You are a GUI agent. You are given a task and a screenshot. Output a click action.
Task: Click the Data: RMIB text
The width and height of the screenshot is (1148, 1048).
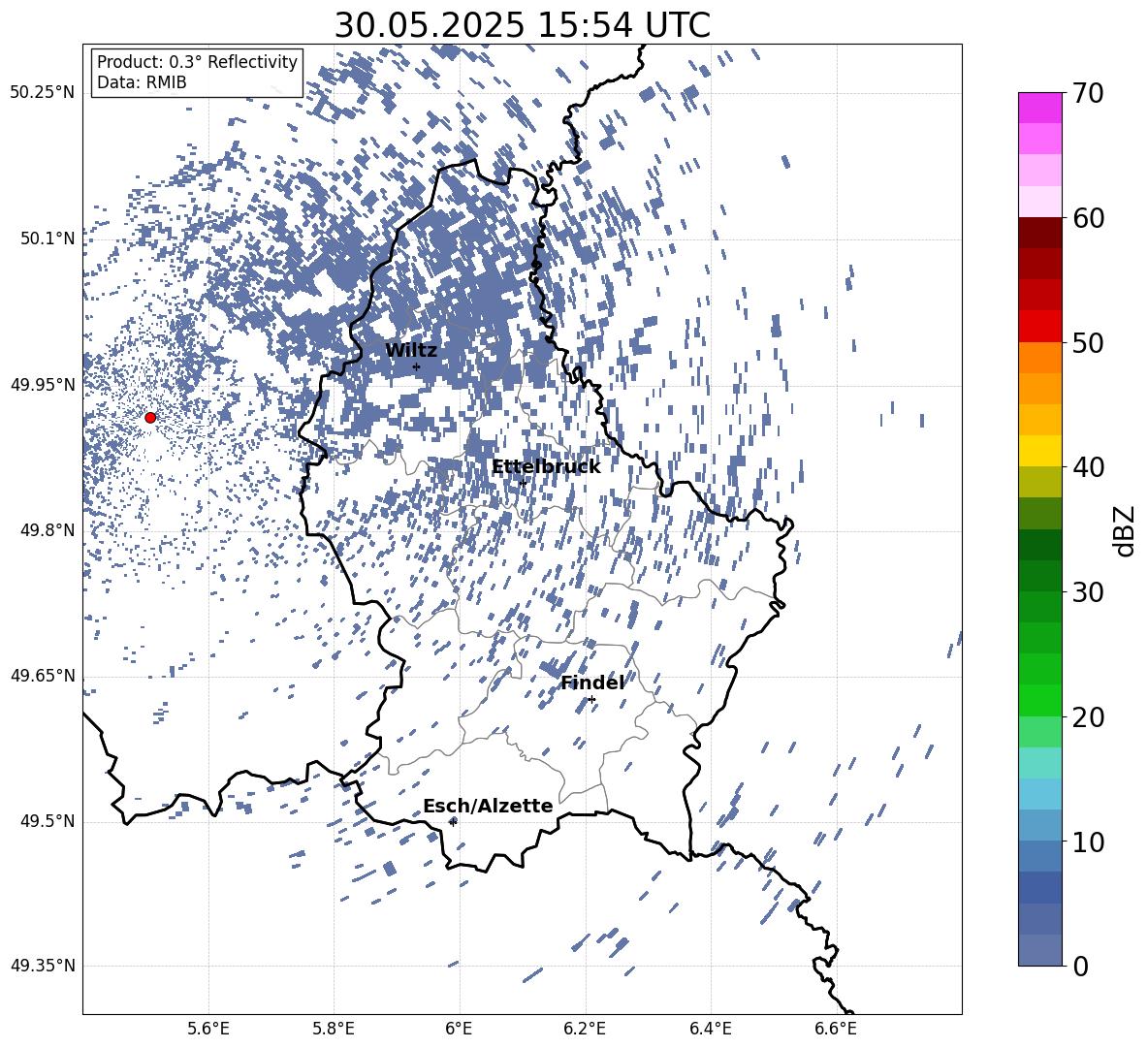pyautogui.click(x=142, y=82)
